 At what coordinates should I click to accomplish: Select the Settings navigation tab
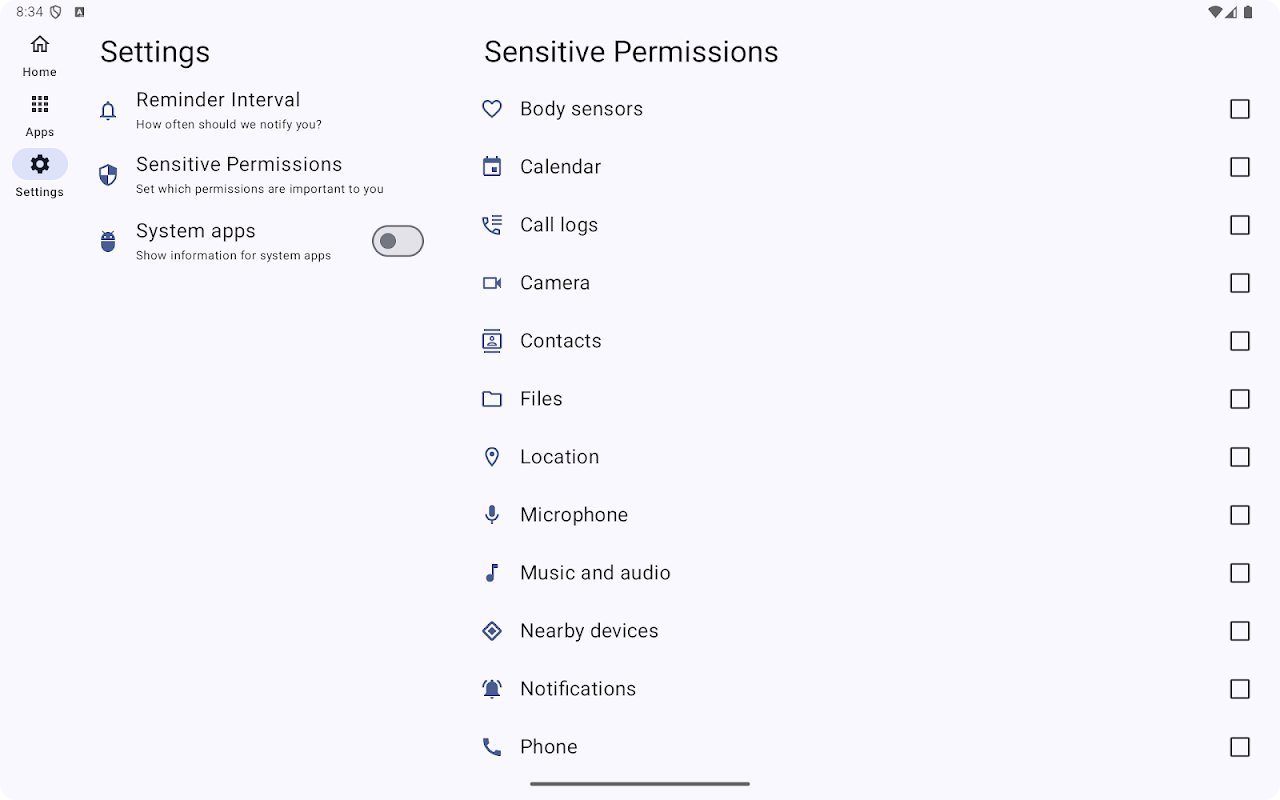coord(40,175)
